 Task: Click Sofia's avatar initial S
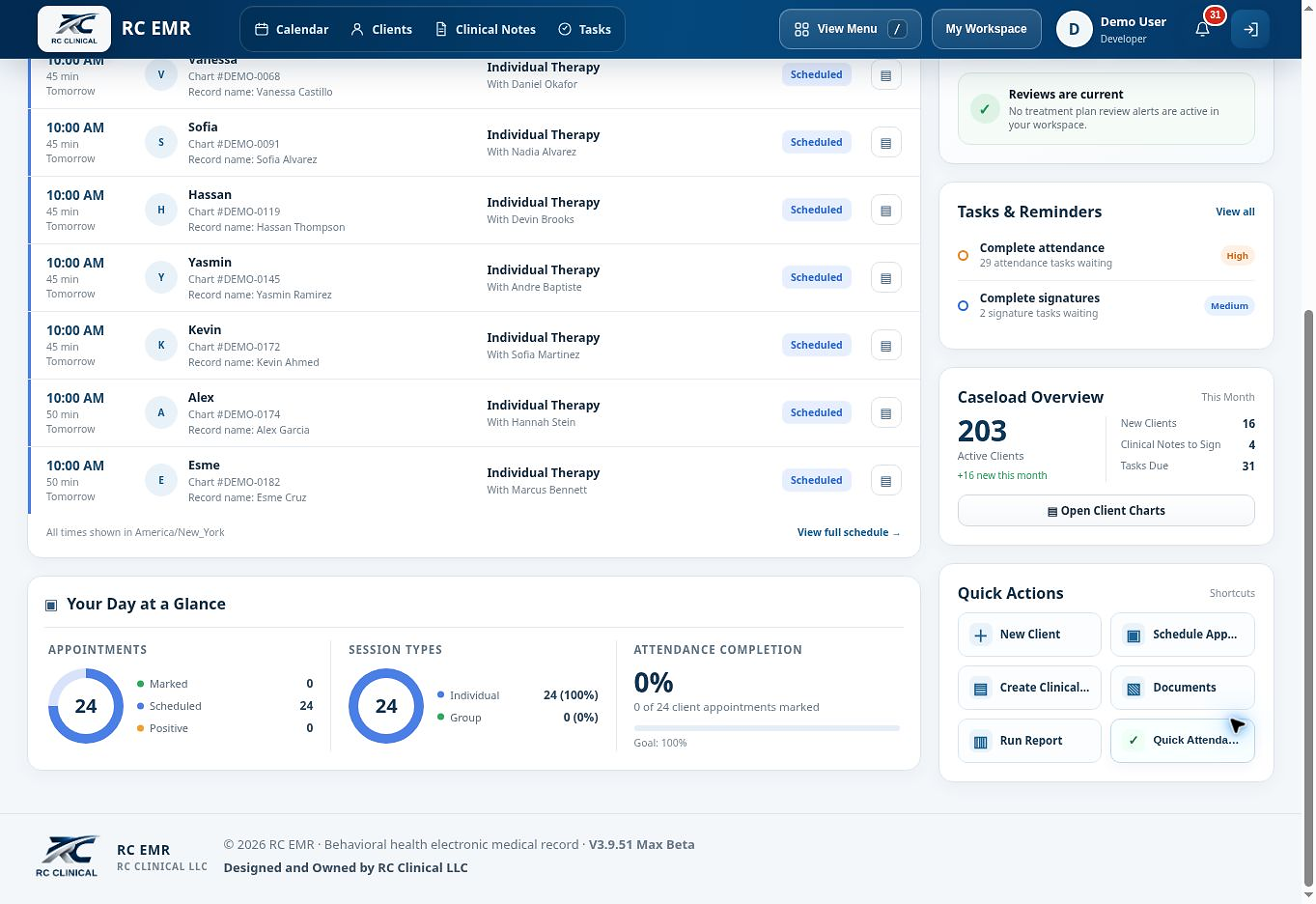point(161,142)
